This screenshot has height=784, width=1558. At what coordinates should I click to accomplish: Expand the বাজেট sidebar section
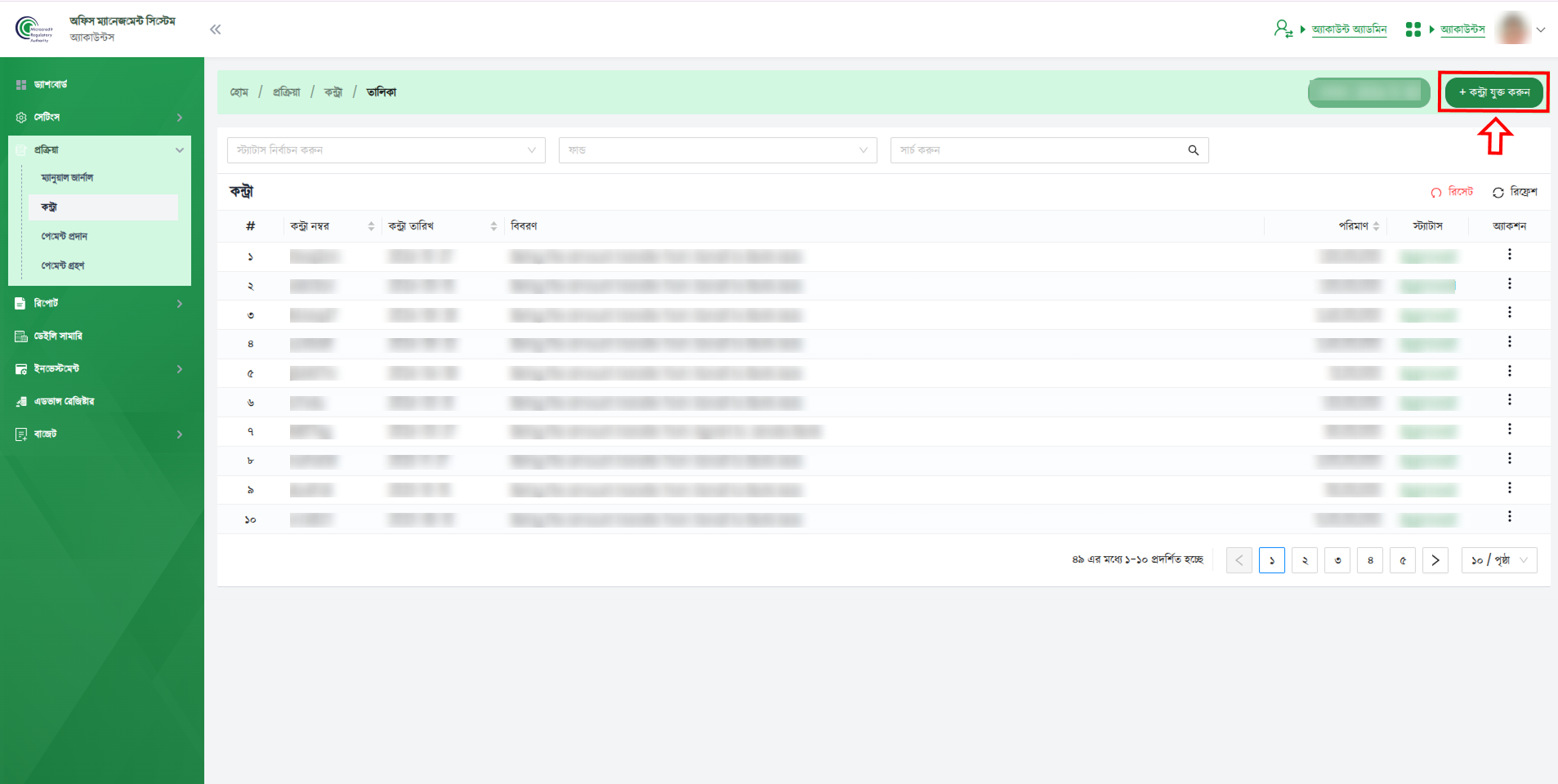[100, 434]
